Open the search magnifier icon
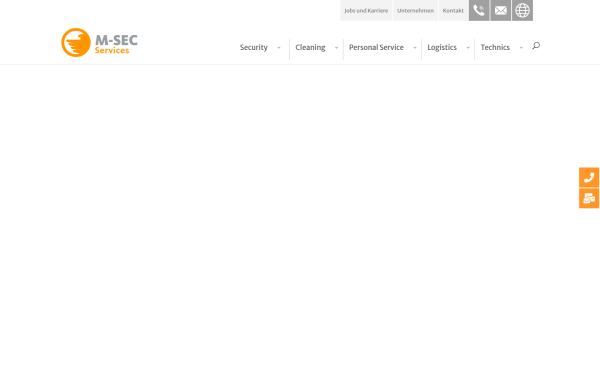This screenshot has height=375, width=600. [x=536, y=46]
